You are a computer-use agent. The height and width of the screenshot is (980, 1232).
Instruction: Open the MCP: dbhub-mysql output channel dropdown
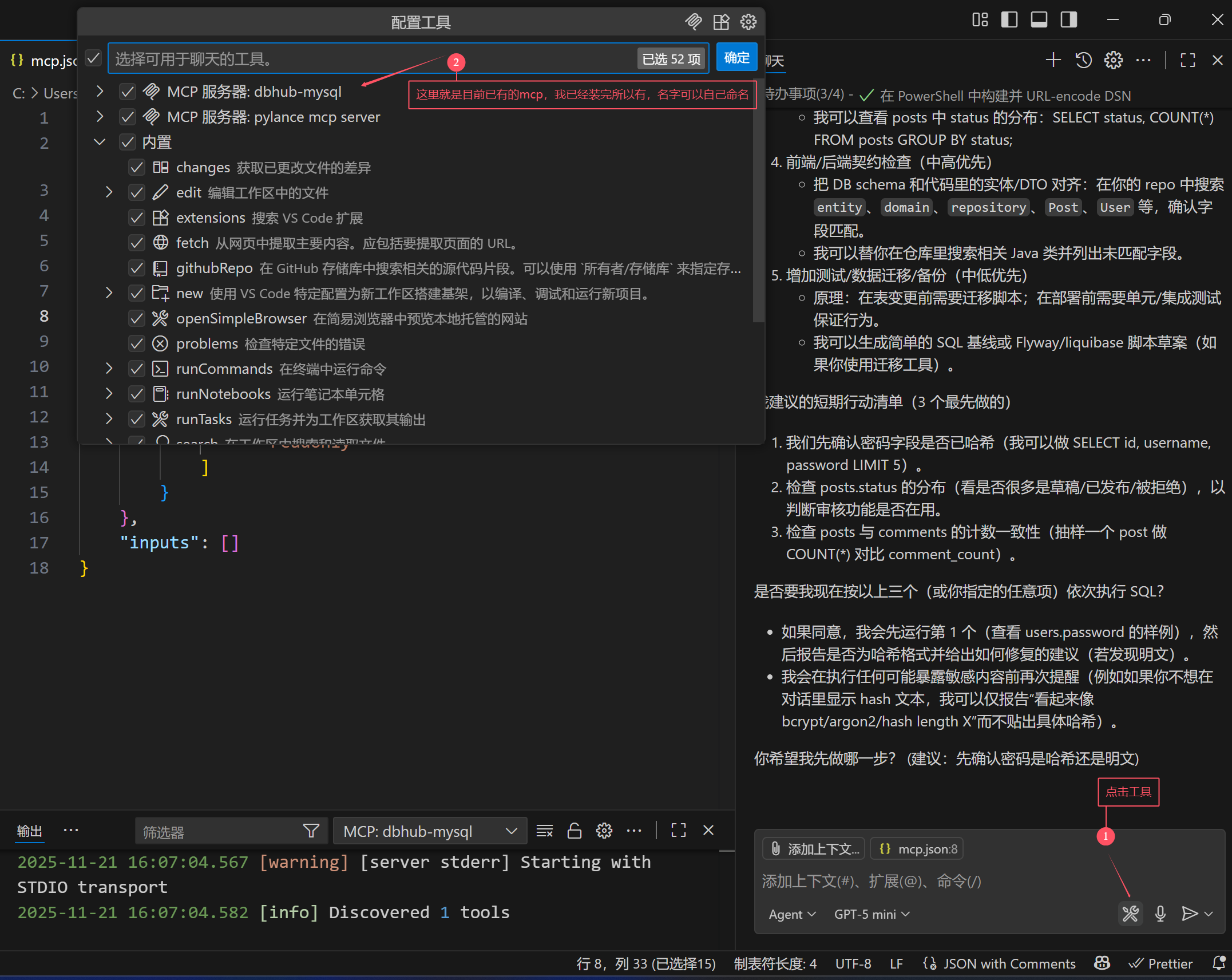click(x=429, y=831)
